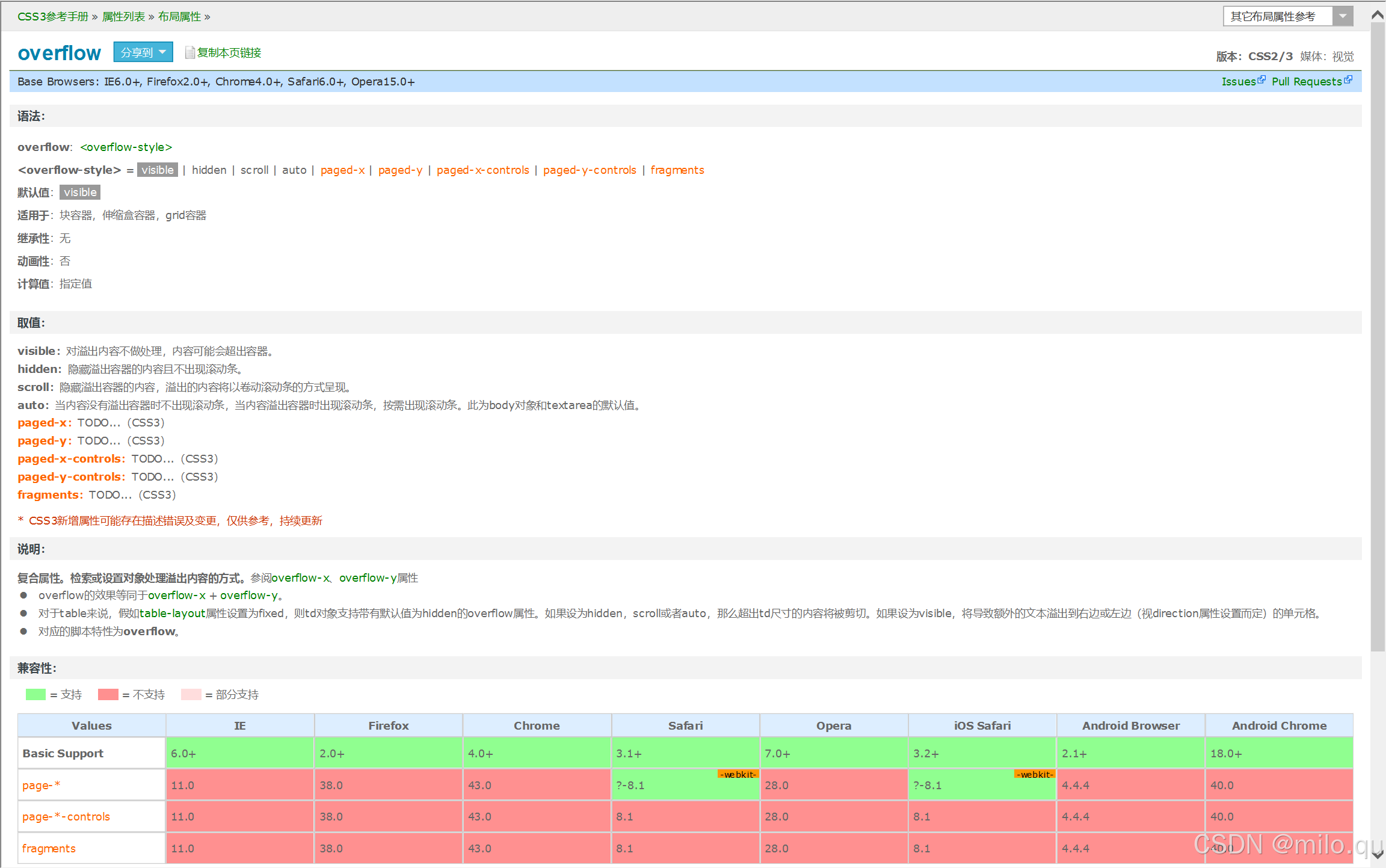This screenshot has height=868, width=1386.
Task: Click fragments in the syntax line
Action: click(x=677, y=170)
